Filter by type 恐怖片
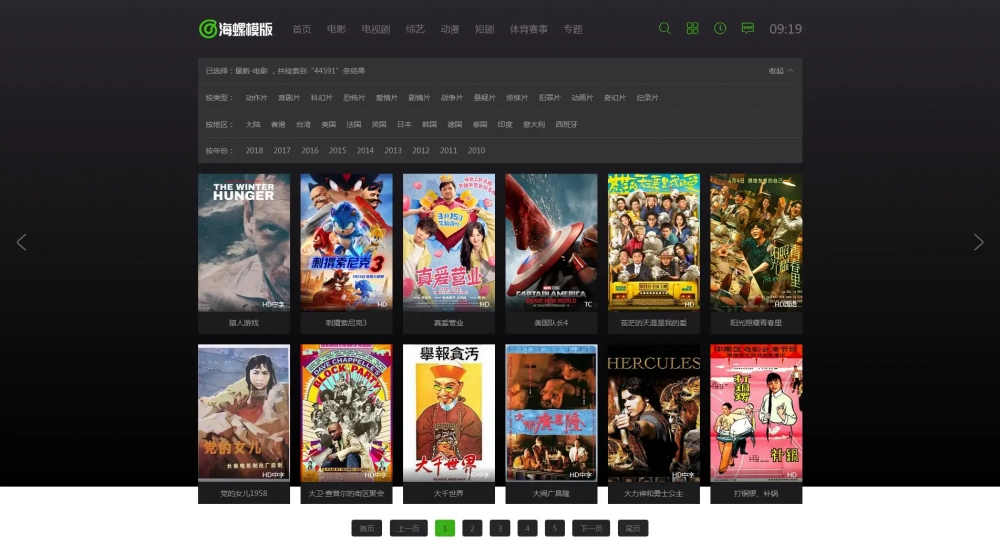Image resolution: width=1000 pixels, height=547 pixels. [354, 98]
